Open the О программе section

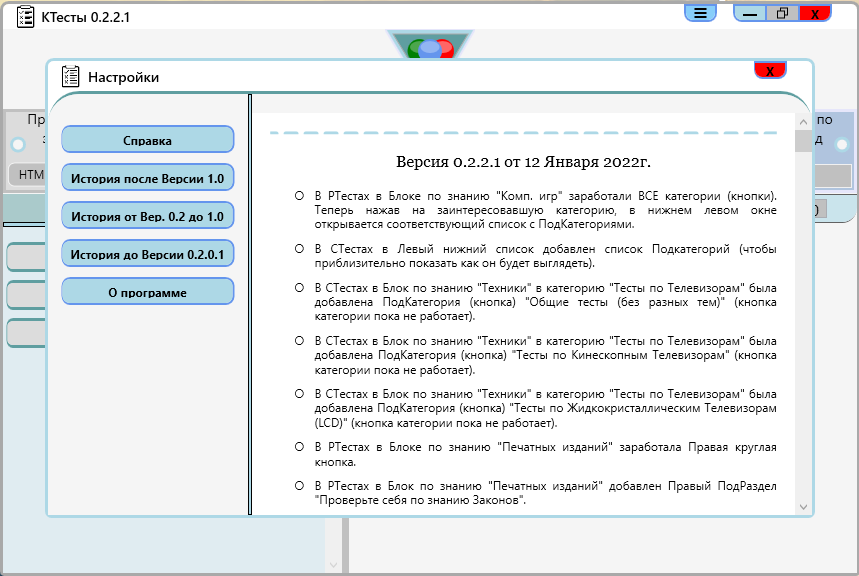(x=147, y=292)
